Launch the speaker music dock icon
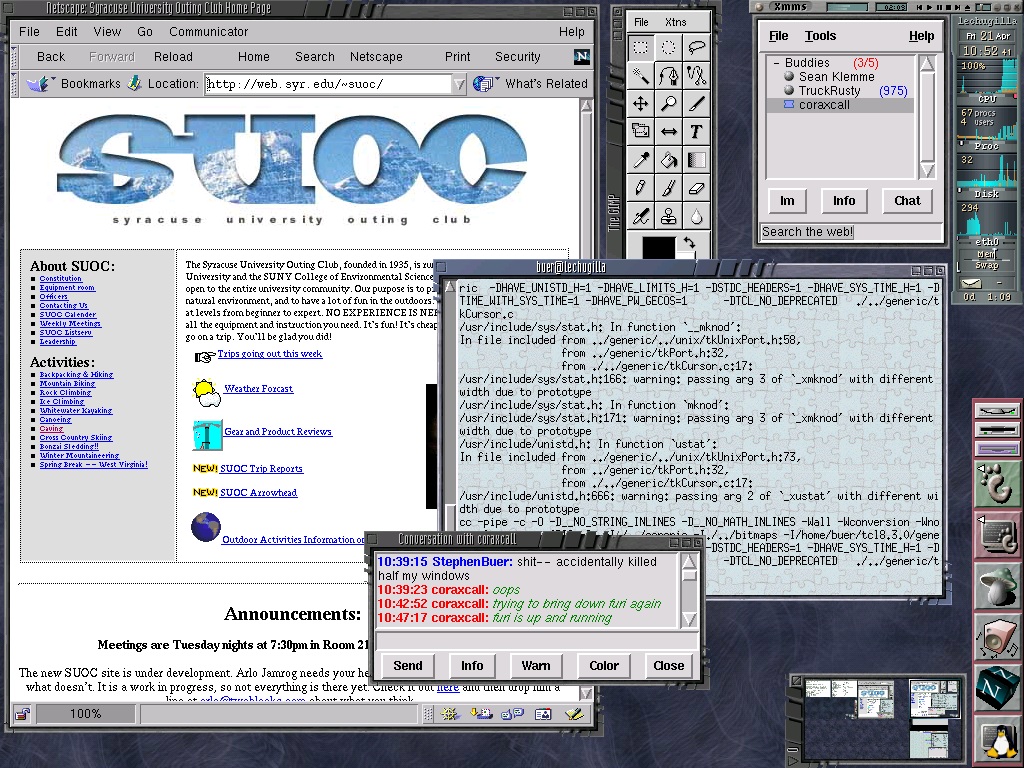The width and height of the screenshot is (1024, 768). 997,637
